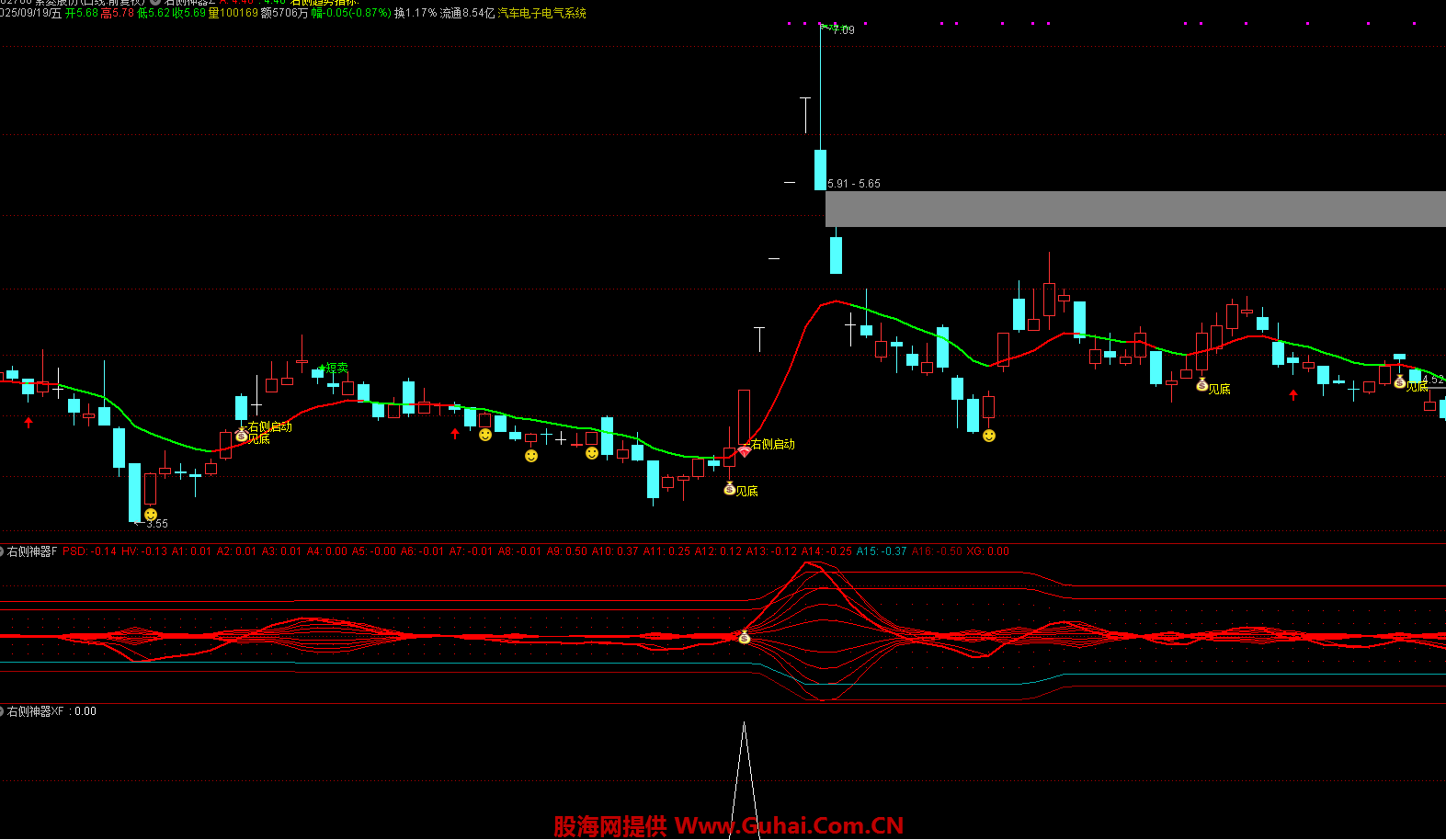Click the right-hand 右侧启动 label beside the diamond
The width and height of the screenshot is (1446, 840).
click(773, 444)
